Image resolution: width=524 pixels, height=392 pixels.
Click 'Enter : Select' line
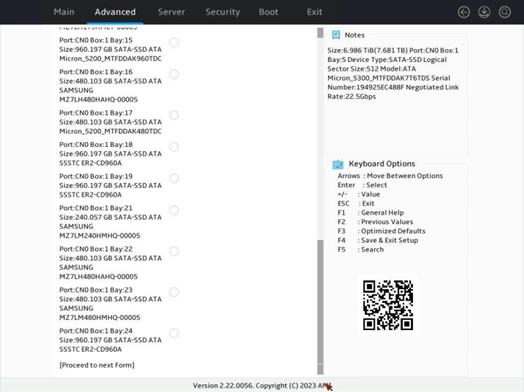pyautogui.click(x=362, y=185)
